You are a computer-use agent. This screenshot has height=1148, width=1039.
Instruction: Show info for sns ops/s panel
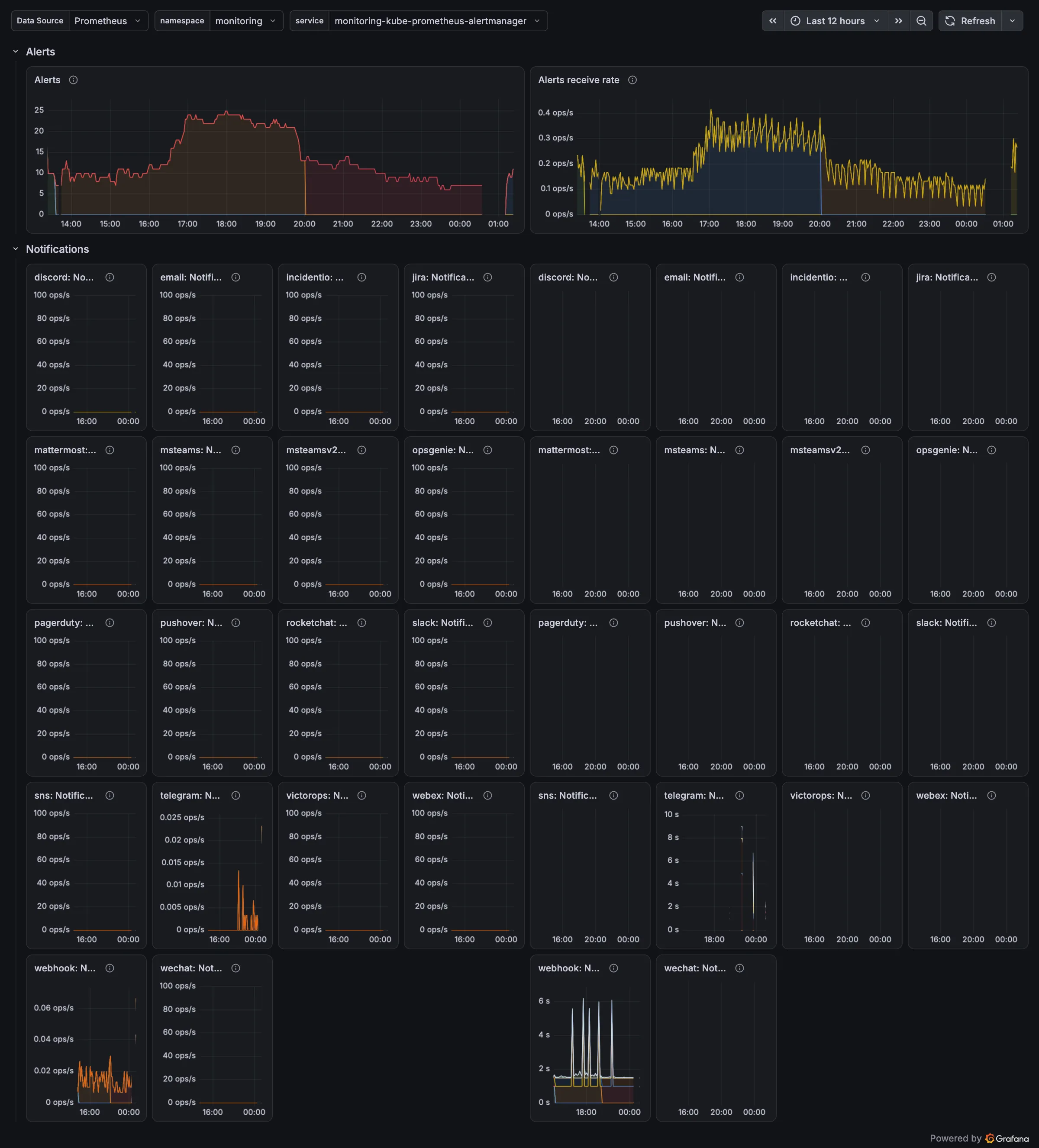pyautogui.click(x=110, y=796)
